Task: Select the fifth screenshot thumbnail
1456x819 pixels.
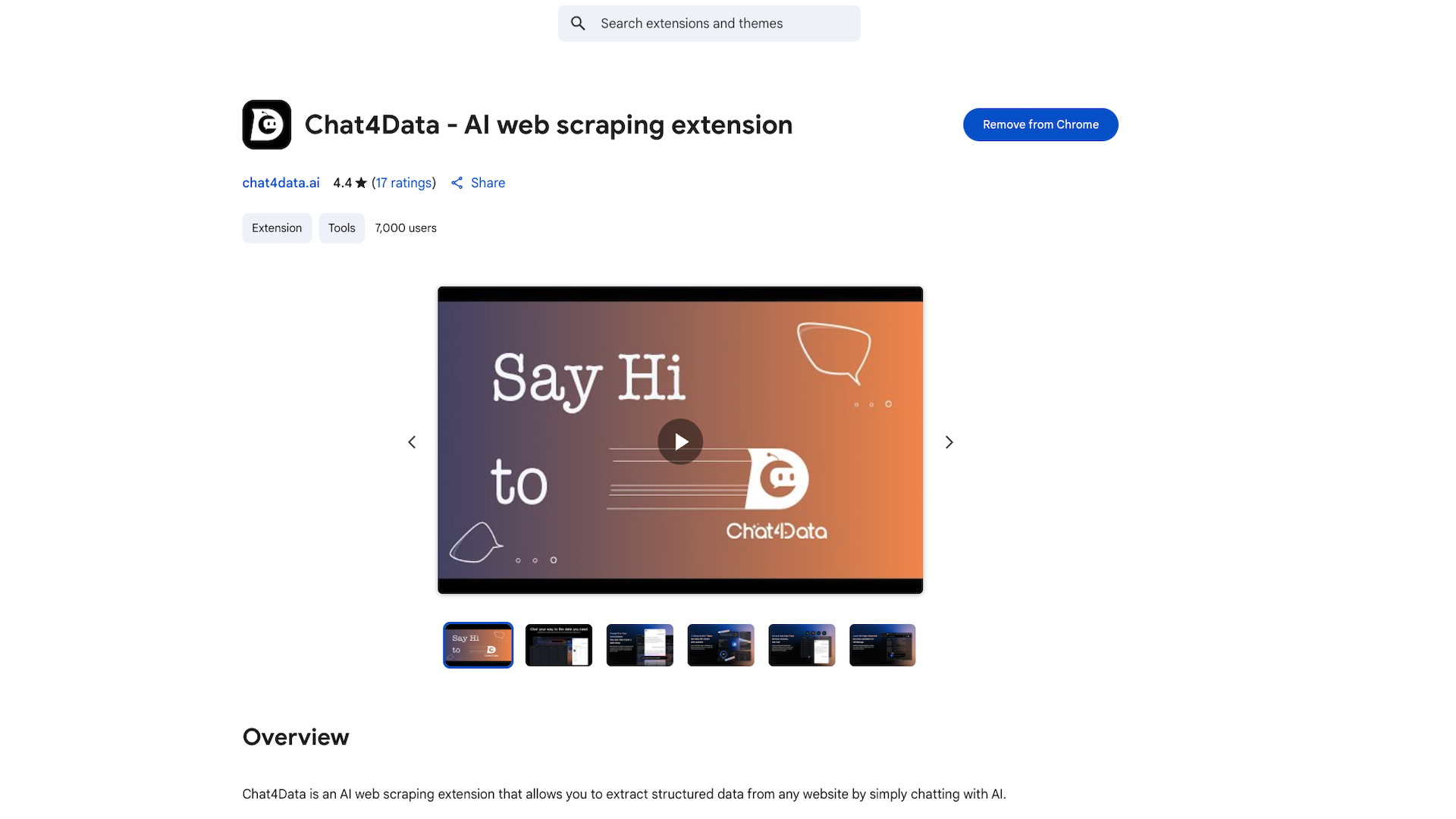Action: point(802,645)
